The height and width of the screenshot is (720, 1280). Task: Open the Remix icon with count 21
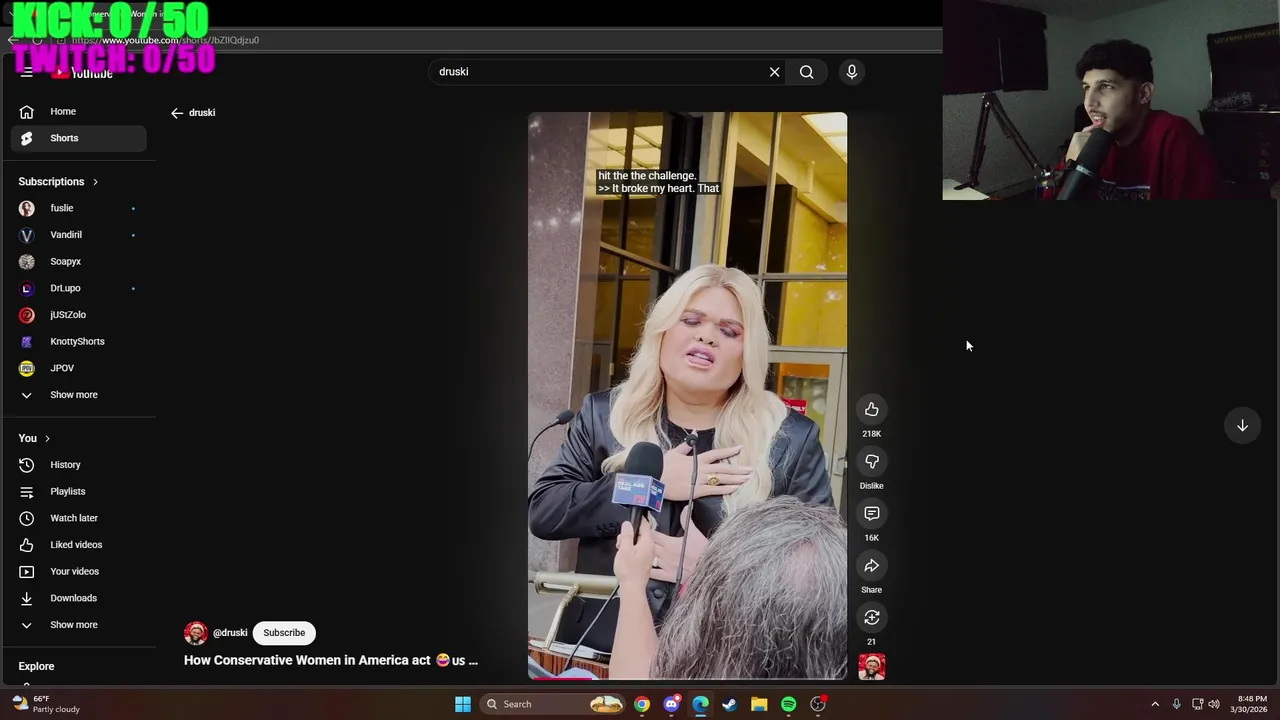point(871,617)
